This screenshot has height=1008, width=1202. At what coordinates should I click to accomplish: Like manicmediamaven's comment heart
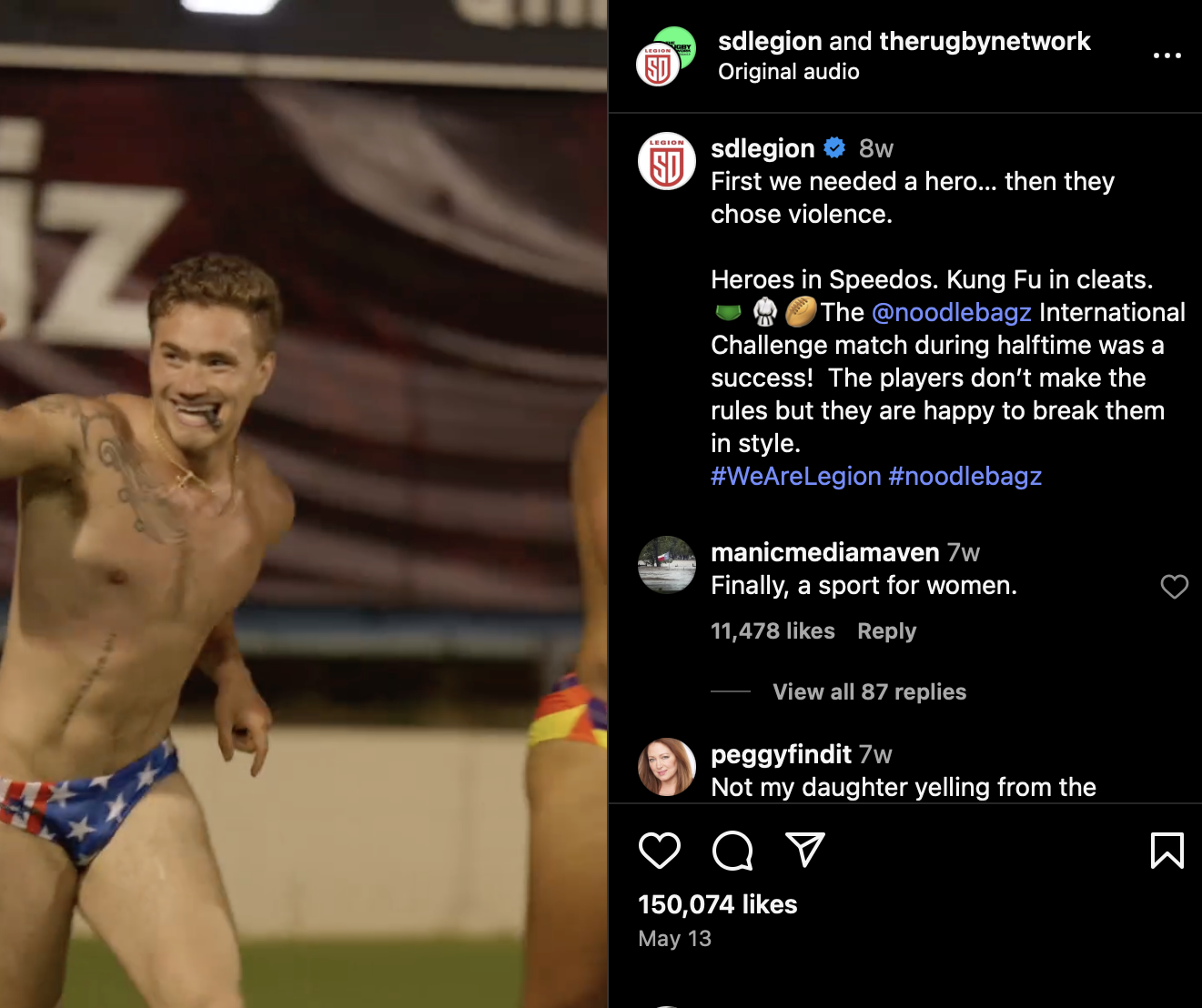[x=1174, y=587]
